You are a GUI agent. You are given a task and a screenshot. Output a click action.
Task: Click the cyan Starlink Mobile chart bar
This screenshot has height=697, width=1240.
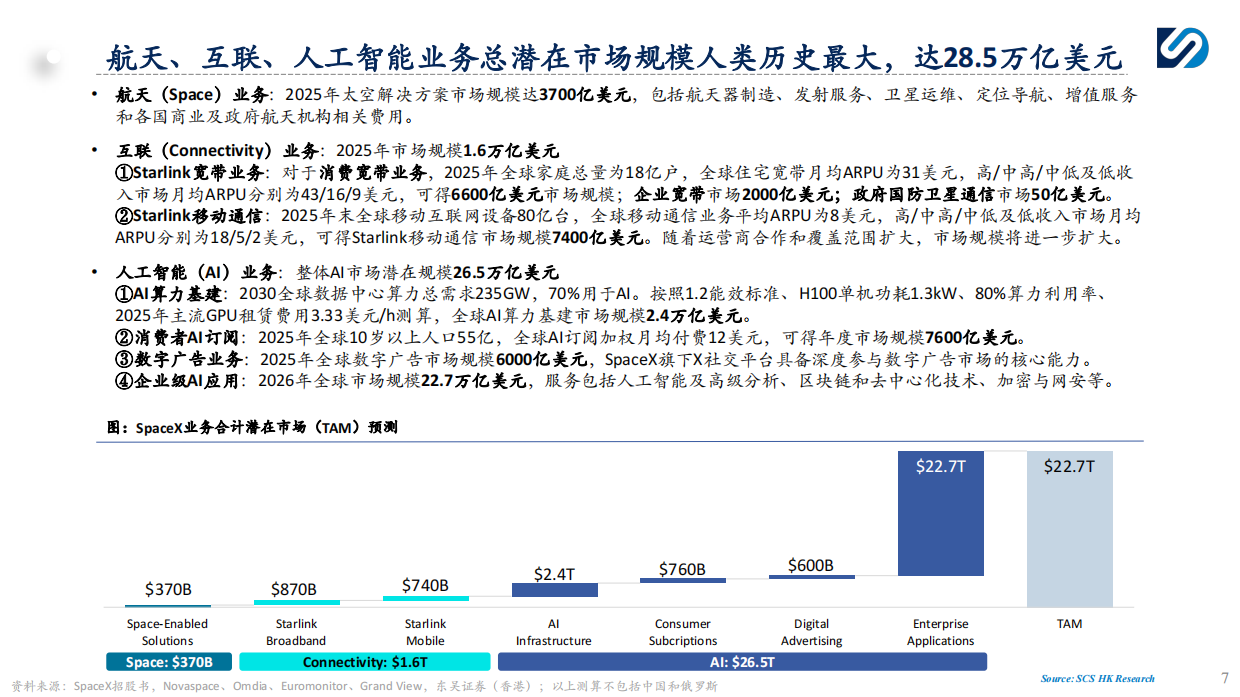[x=425, y=599]
